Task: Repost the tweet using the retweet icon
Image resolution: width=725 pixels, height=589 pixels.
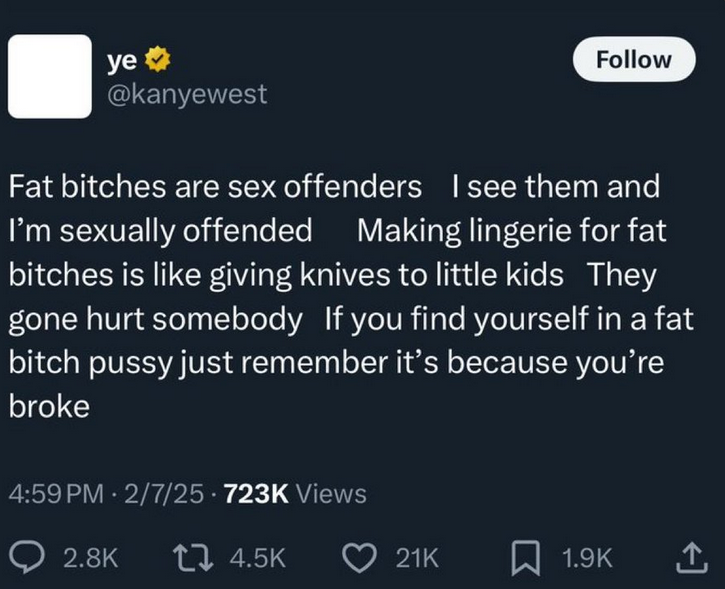Action: click(192, 558)
